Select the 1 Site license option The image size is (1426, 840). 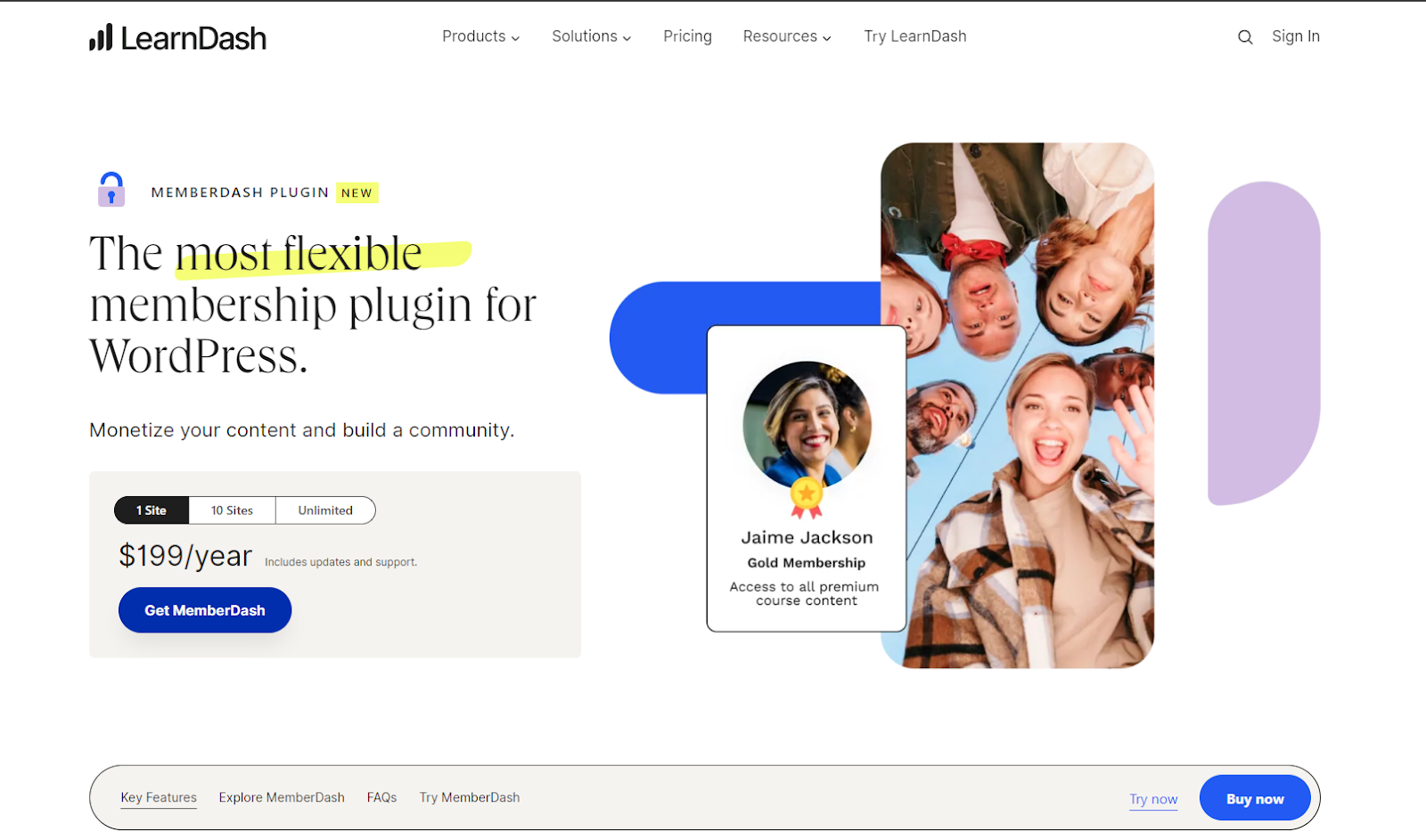pos(152,510)
